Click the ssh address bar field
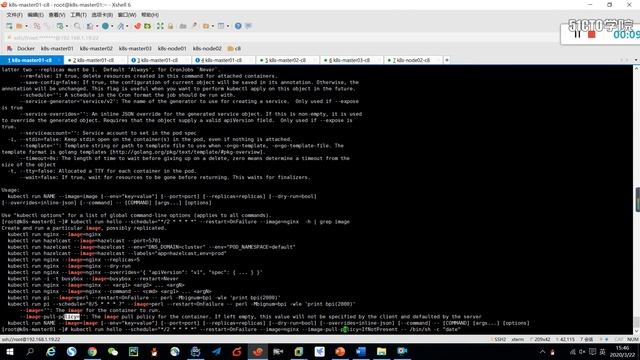This screenshot has height=360, width=640. coord(282,38)
